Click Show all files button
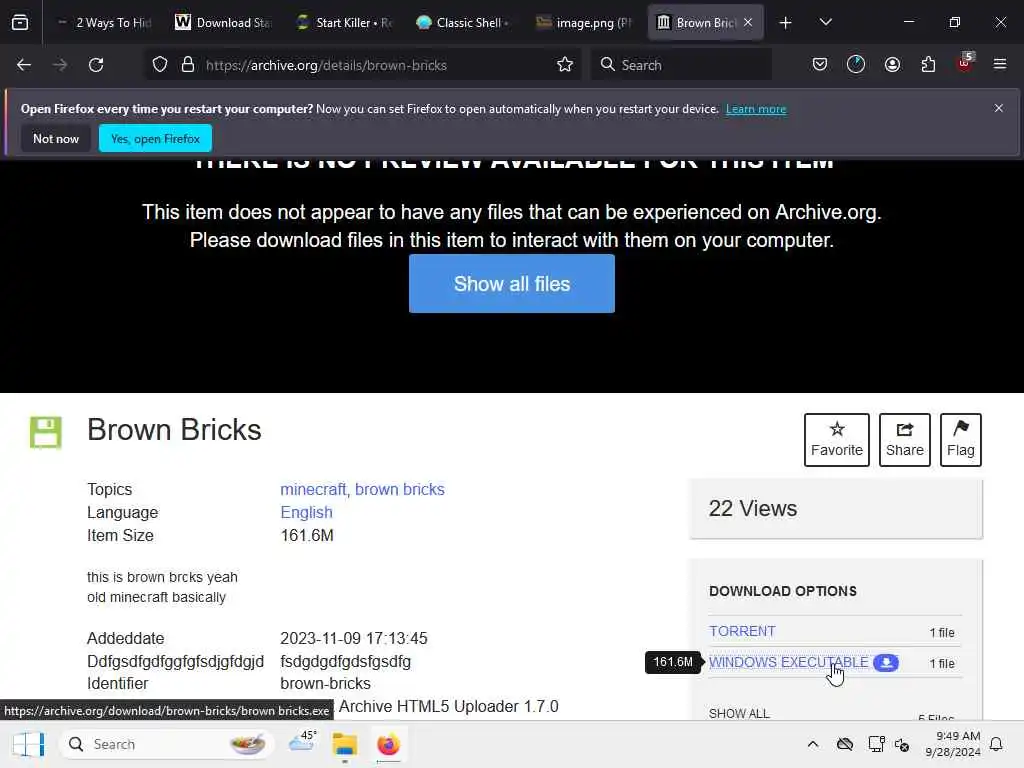This screenshot has height=768, width=1024. (x=512, y=283)
